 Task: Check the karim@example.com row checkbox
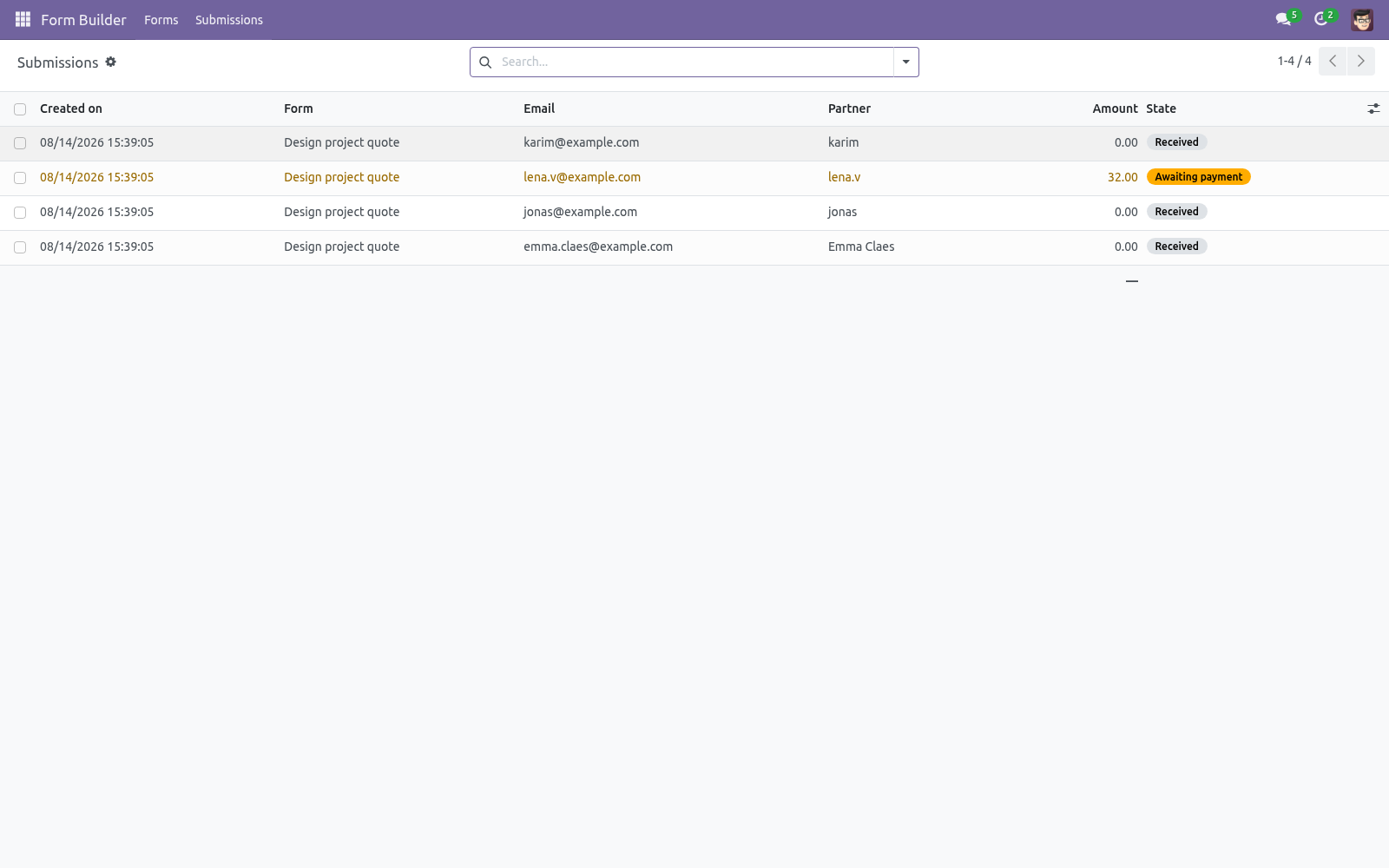pyautogui.click(x=20, y=143)
